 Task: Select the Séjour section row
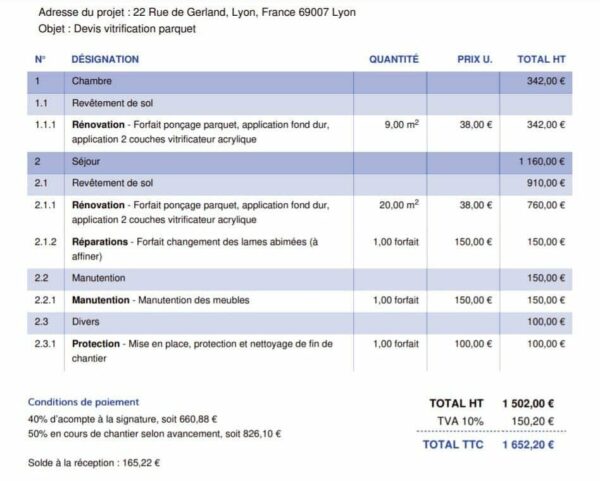tap(300, 163)
